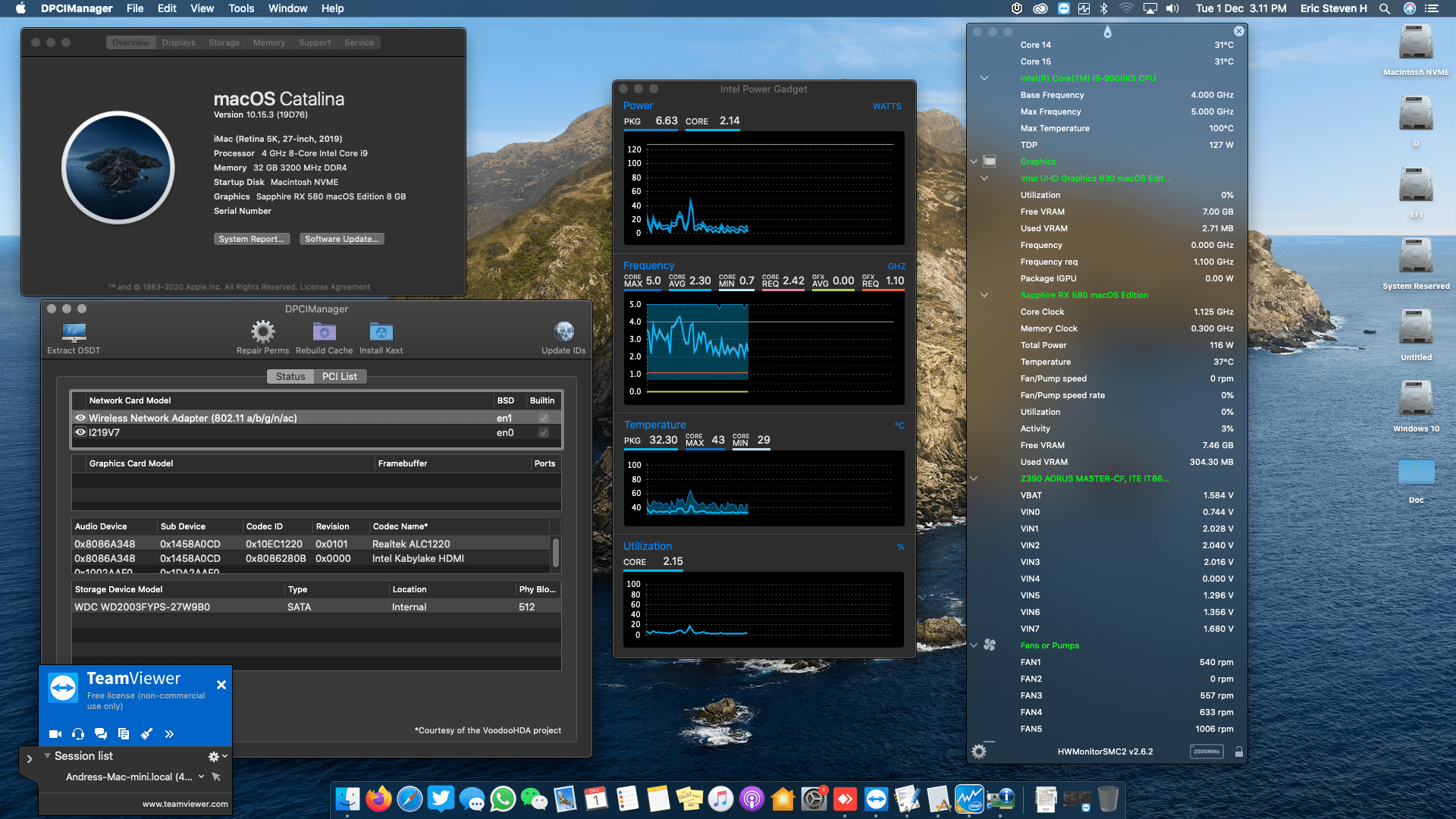Click the audio device list scrollbar
This screenshot has width=1456, height=819.
(556, 553)
